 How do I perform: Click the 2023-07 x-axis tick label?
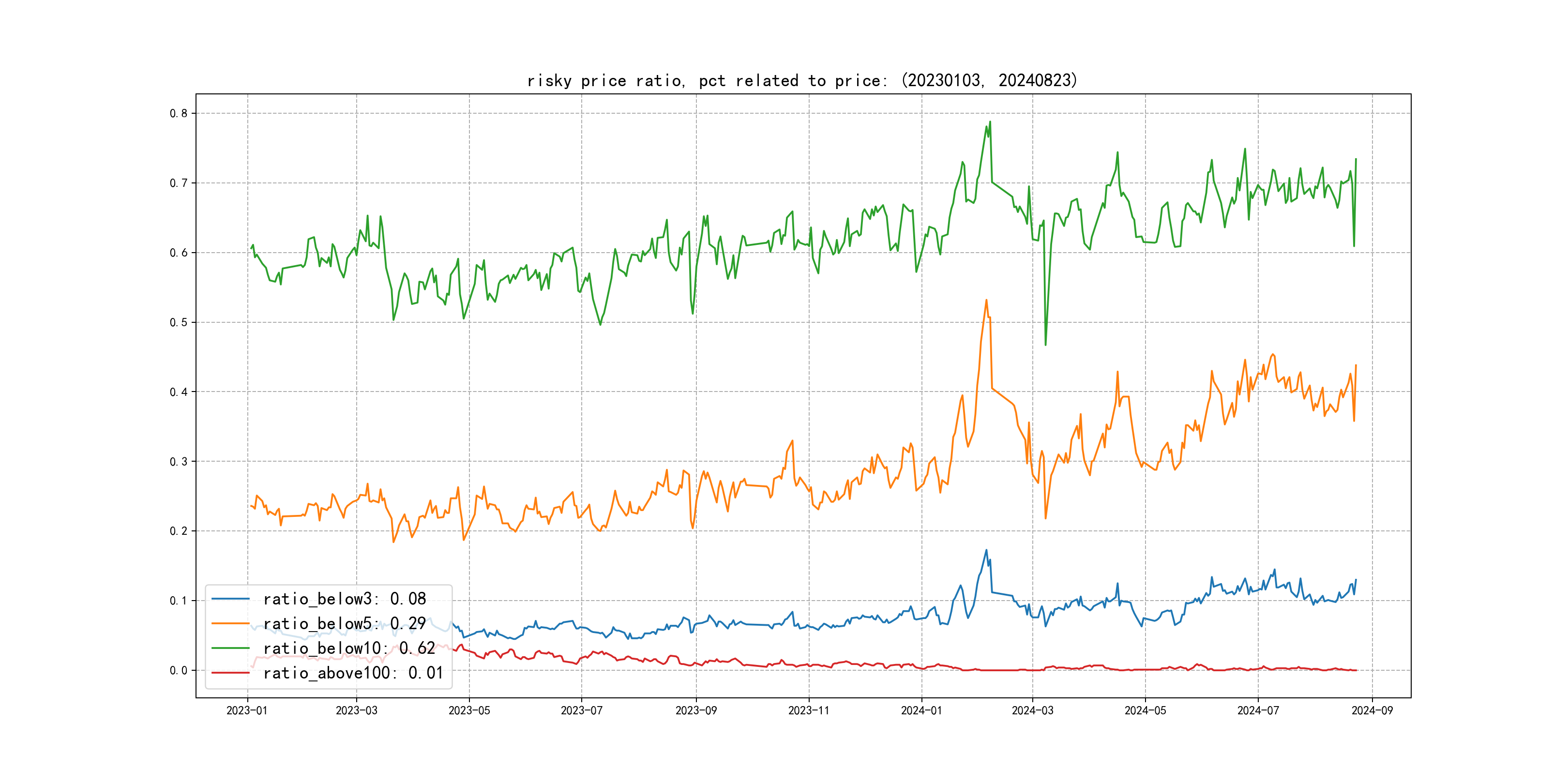[x=581, y=710]
